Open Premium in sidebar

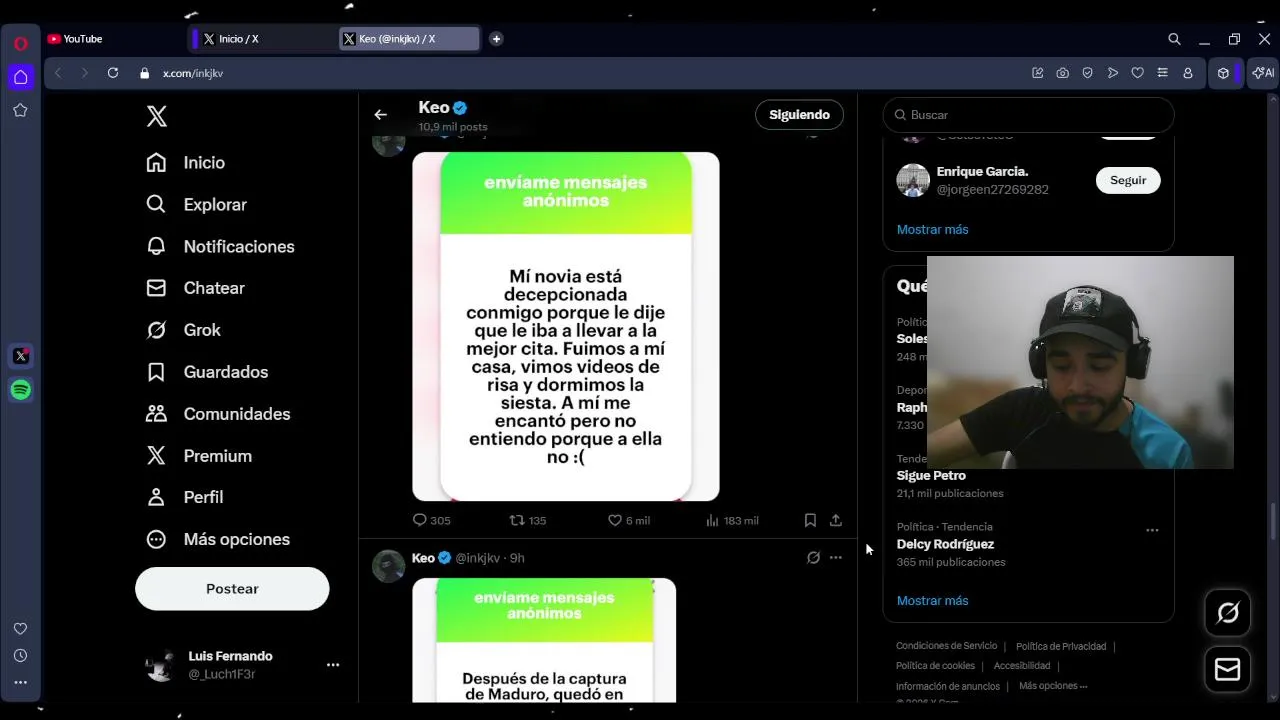[199, 456]
